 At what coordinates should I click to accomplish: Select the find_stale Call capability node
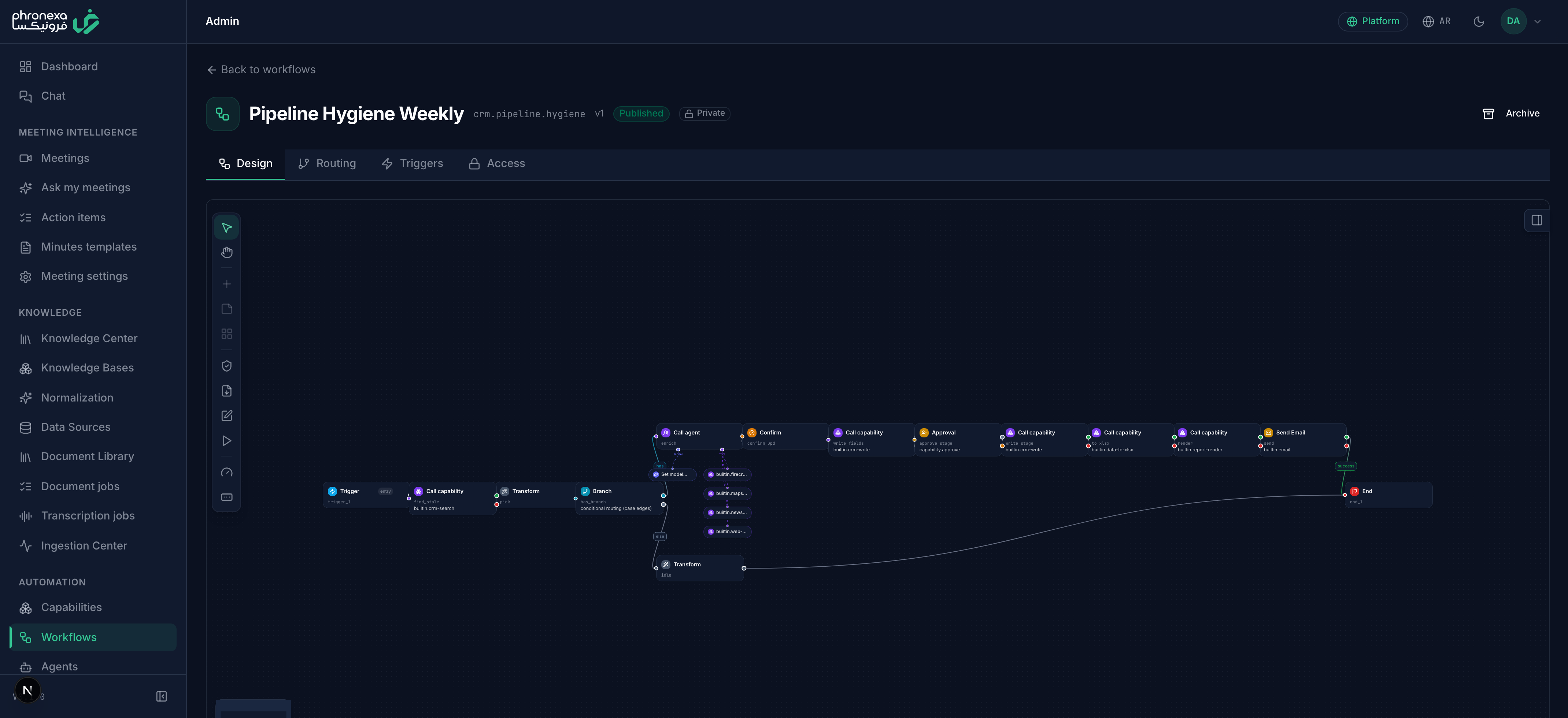point(452,498)
